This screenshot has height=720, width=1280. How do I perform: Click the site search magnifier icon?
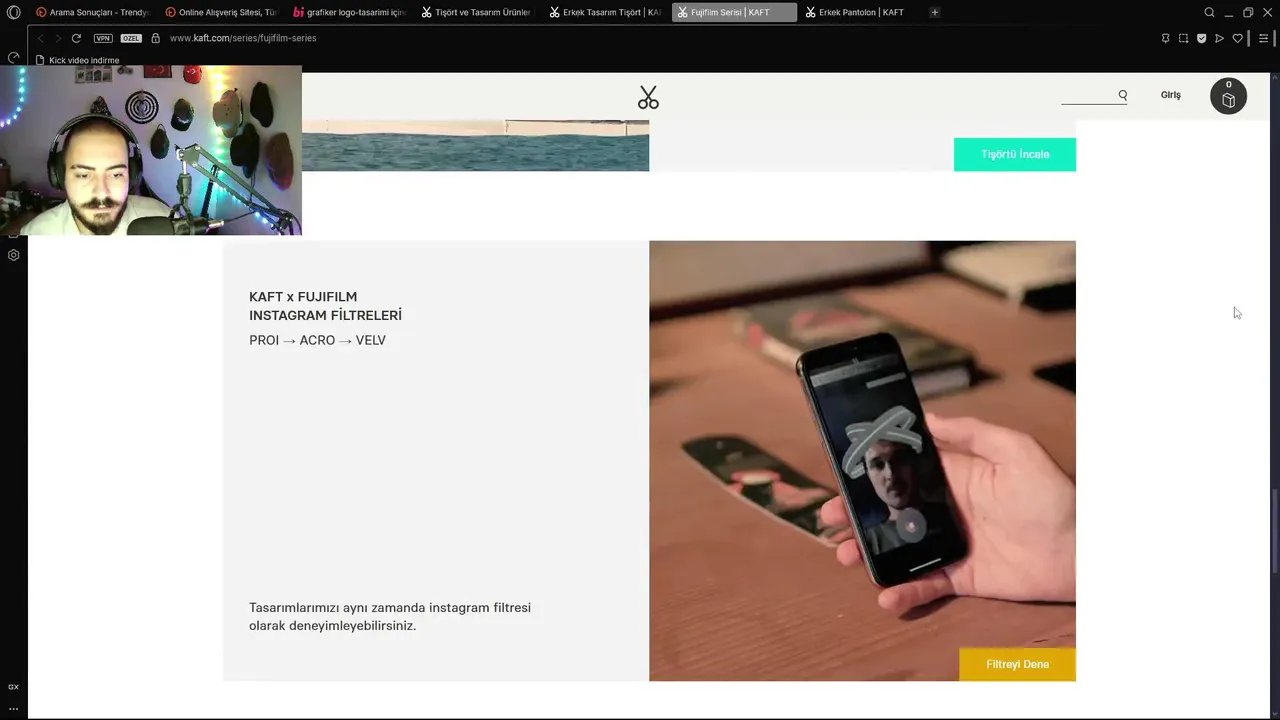1122,95
